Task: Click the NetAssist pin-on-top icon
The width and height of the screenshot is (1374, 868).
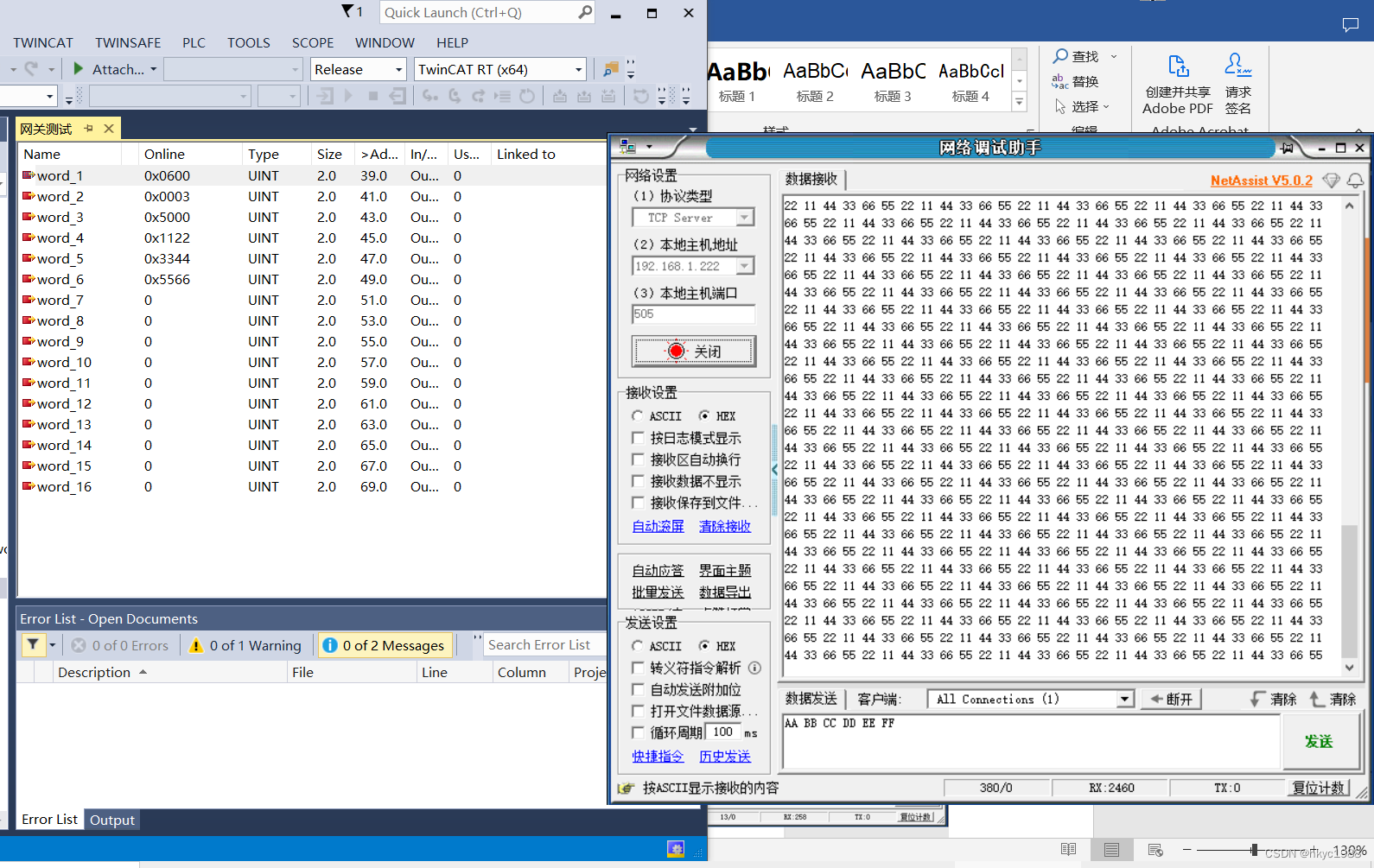Action: tap(1288, 148)
